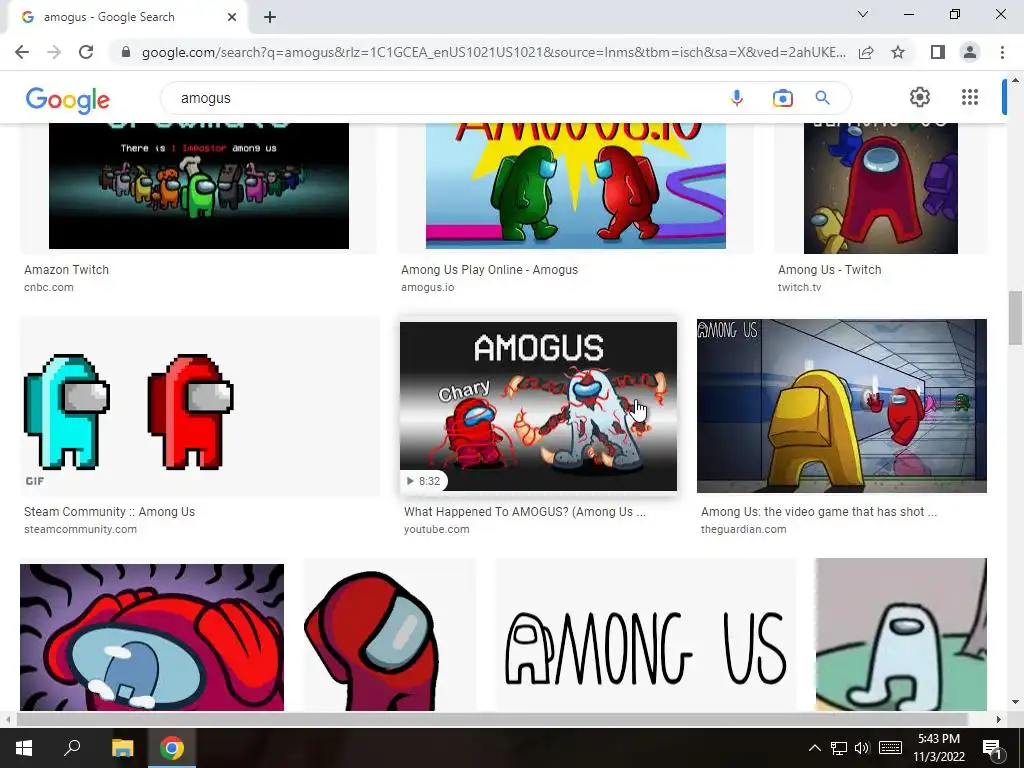
Task: Click the Google logo
Action: (67, 100)
